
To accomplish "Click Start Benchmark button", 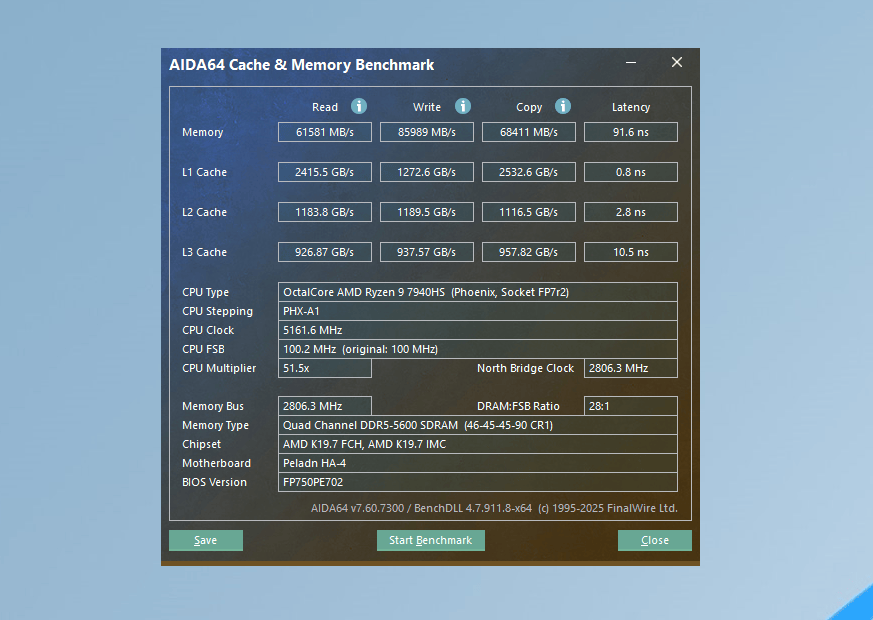I will (x=430, y=540).
